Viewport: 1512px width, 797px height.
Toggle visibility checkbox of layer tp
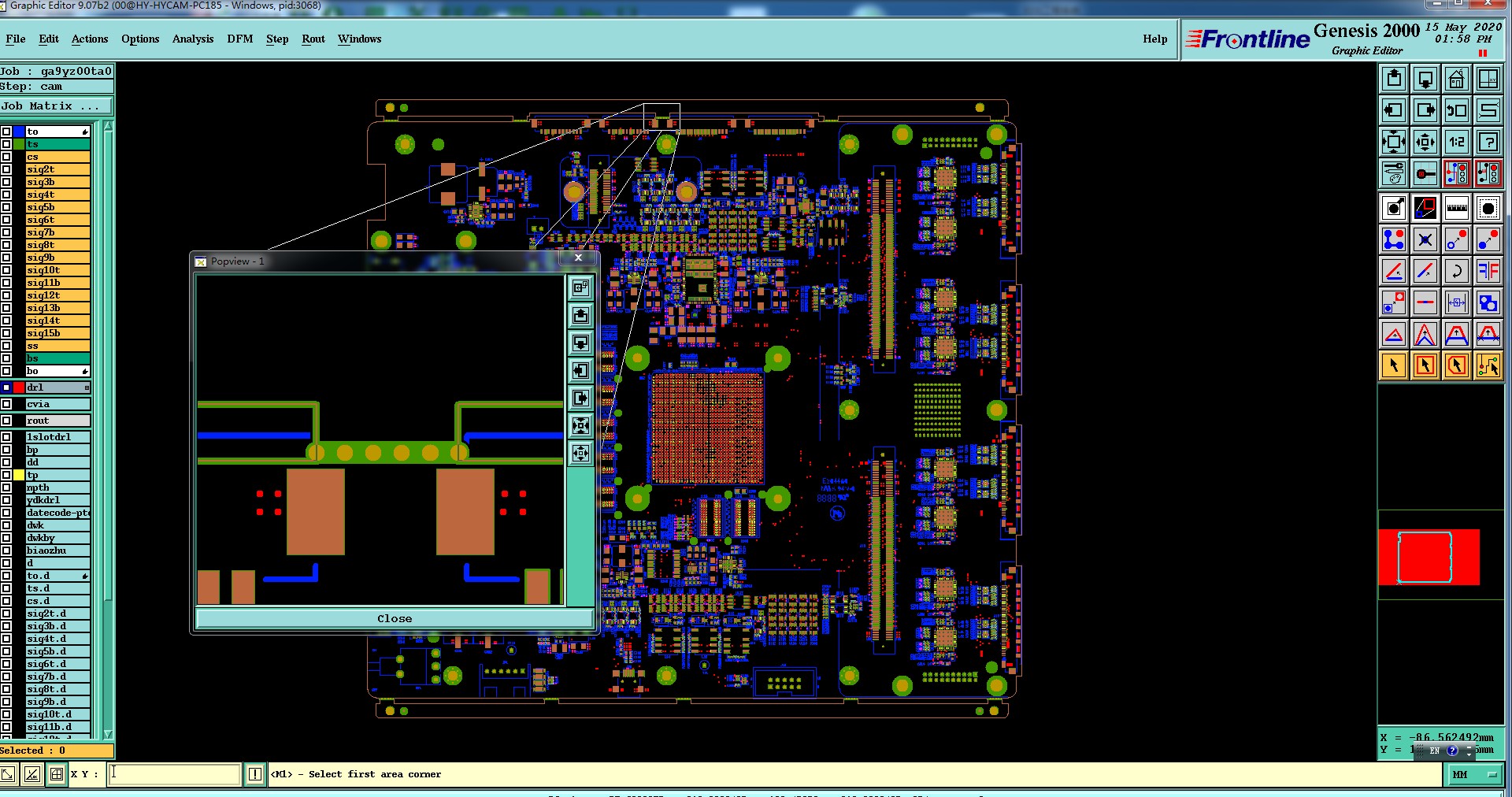6,475
